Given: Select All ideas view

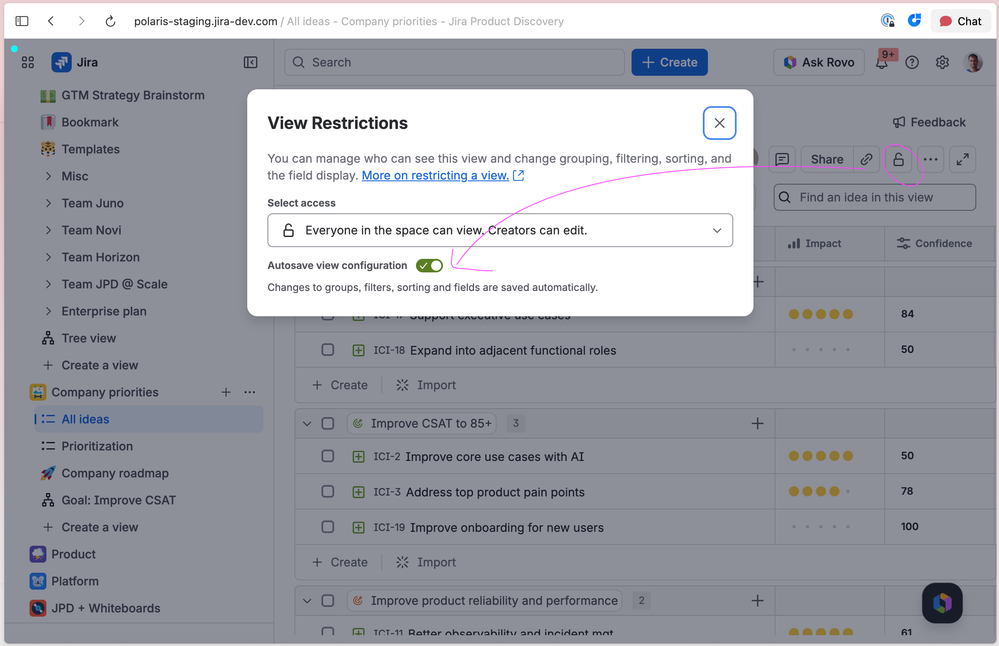Looking at the screenshot, I should [148, 419].
